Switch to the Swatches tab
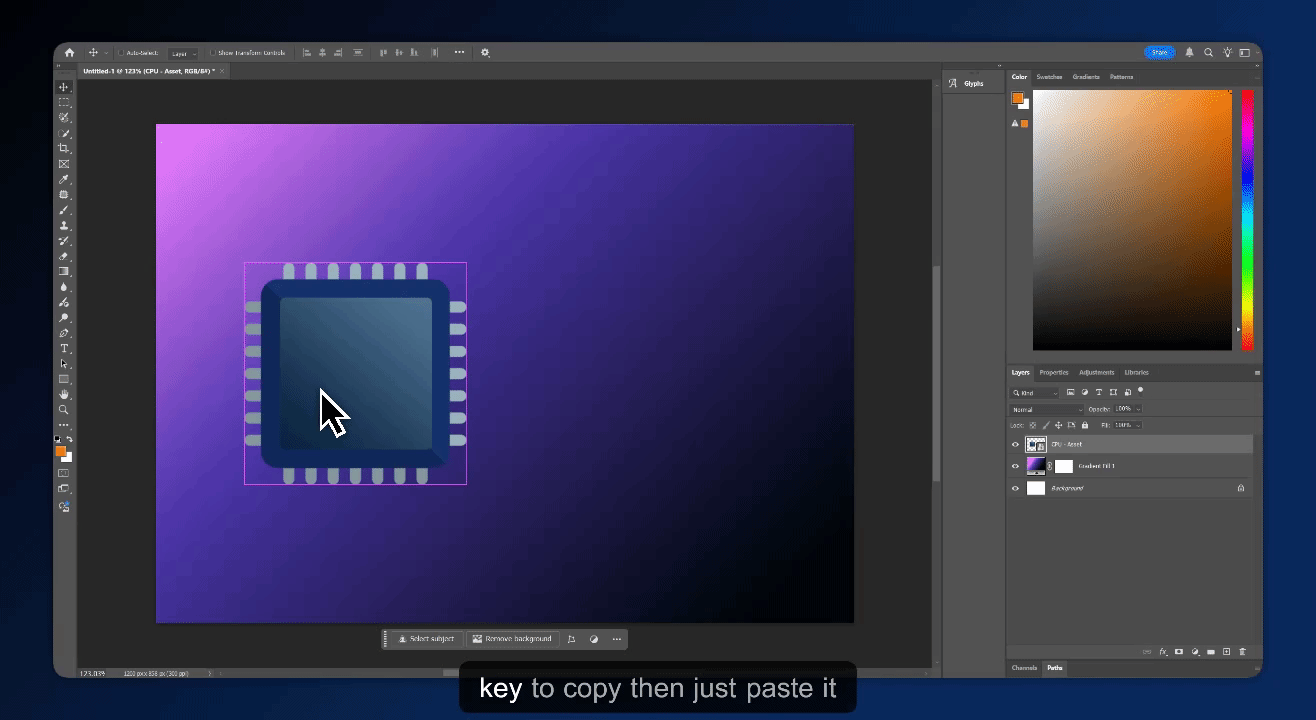The image size is (1316, 720). coord(1049,77)
